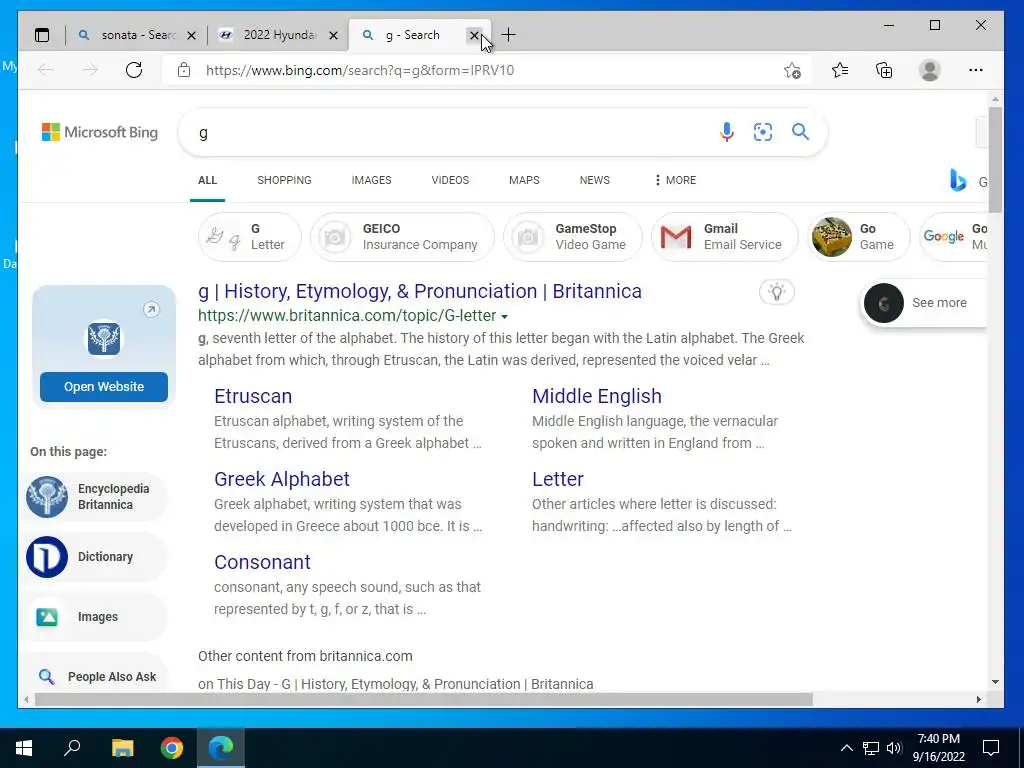The image size is (1024, 768).
Task: Open File Explorer from taskbar
Action: (x=122, y=748)
